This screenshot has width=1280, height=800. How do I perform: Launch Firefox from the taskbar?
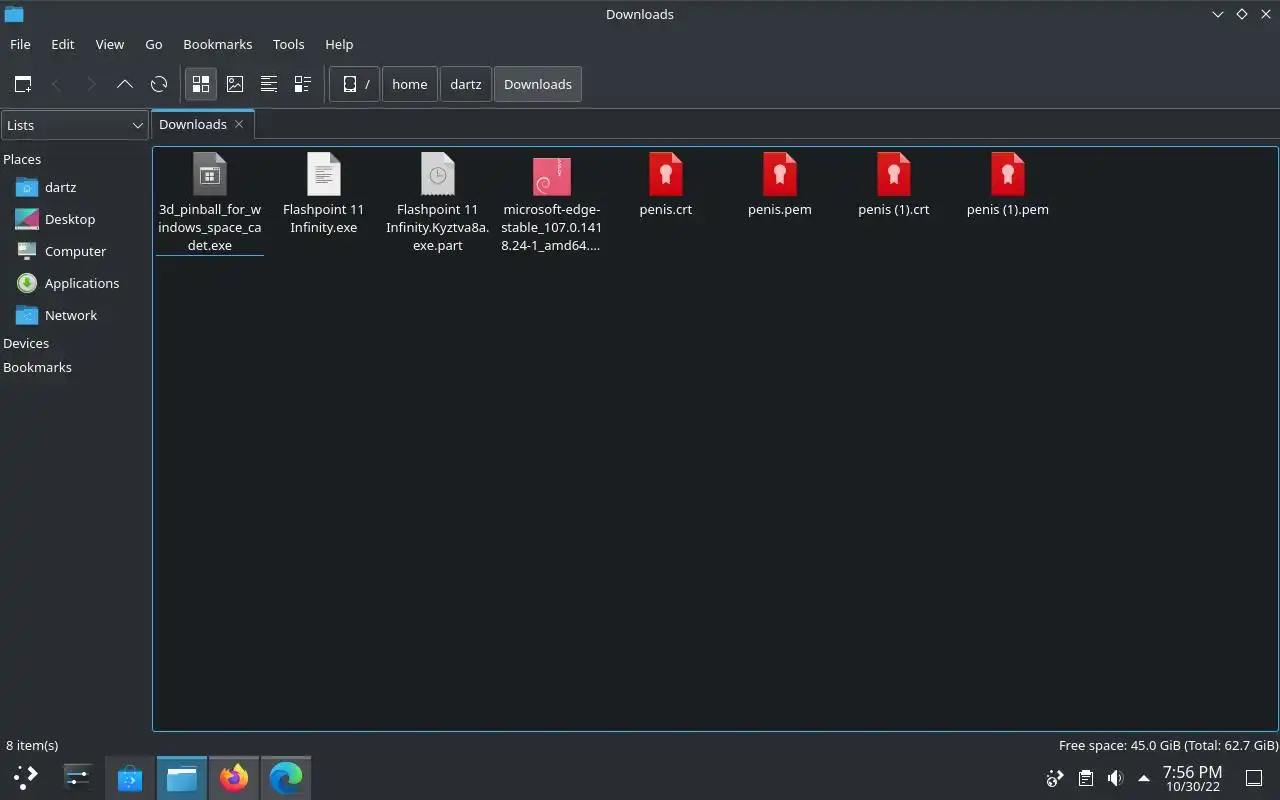(233, 777)
